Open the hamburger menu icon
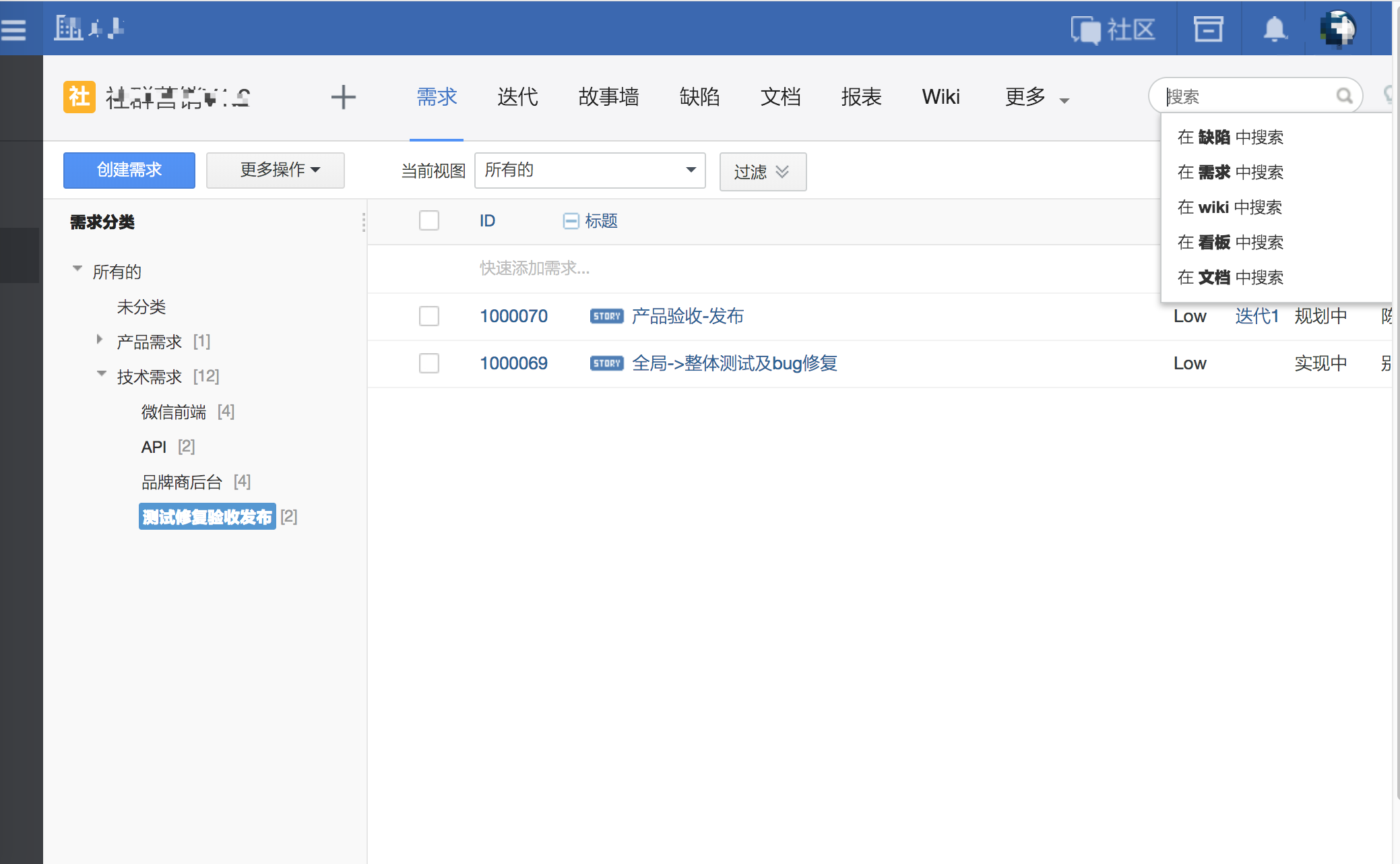1400x864 pixels. coord(13,29)
